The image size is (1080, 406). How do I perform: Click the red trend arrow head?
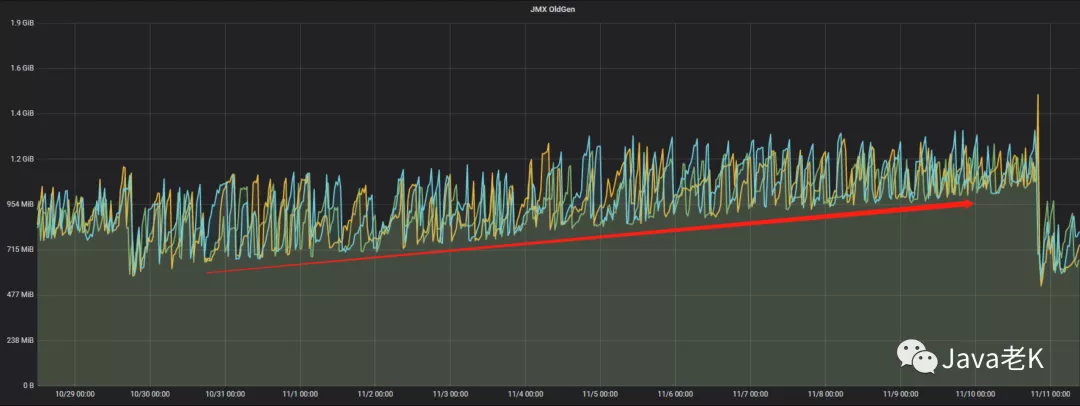coord(968,203)
